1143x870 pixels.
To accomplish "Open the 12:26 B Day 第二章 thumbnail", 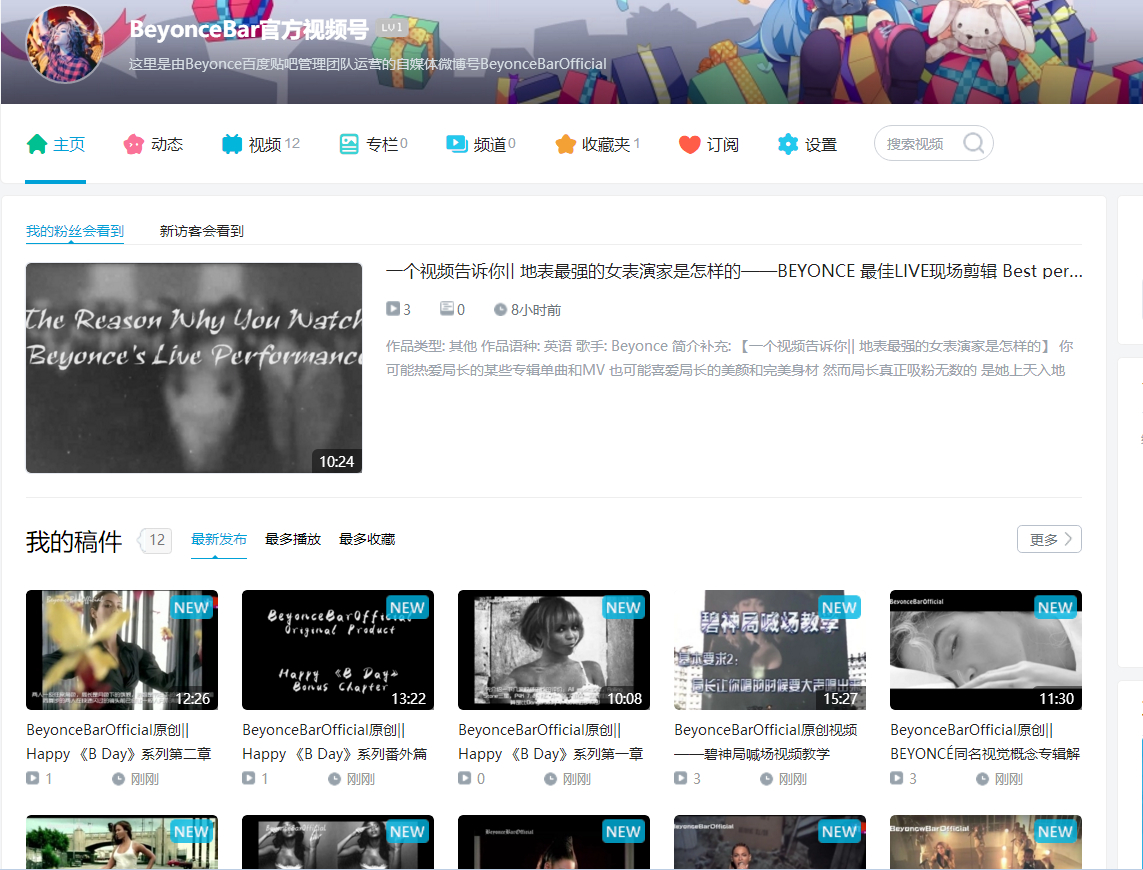I will pyautogui.click(x=122, y=650).
